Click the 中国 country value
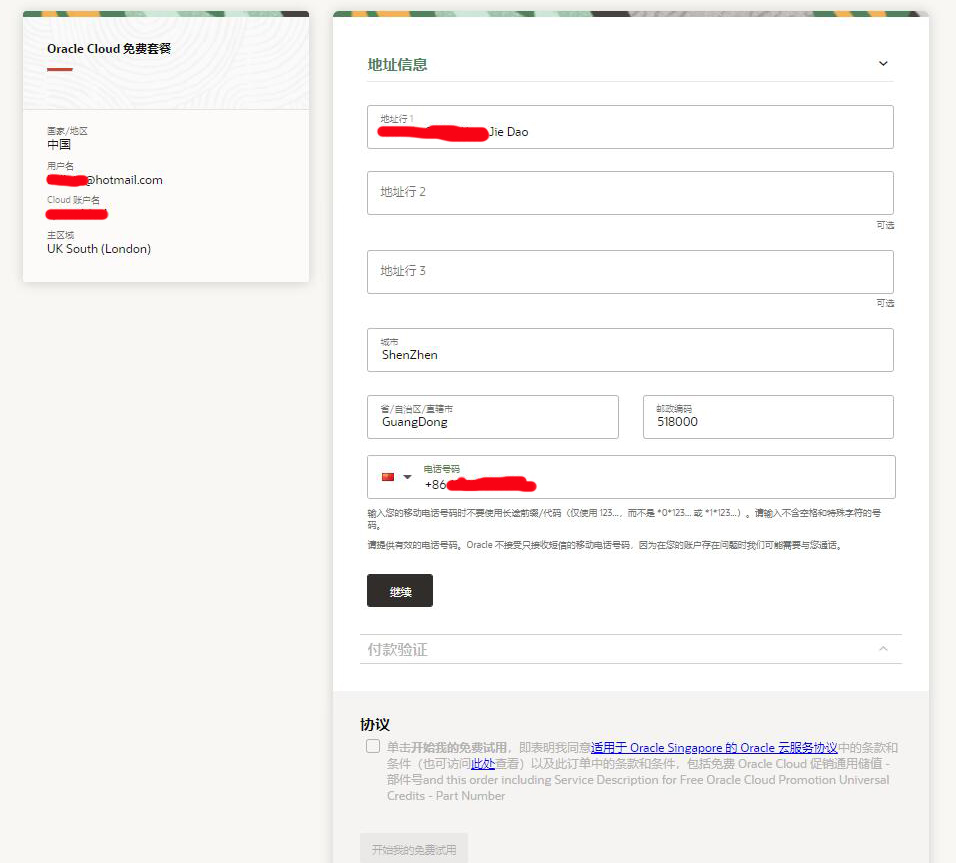Screen dimensions: 956x863 click(x=59, y=145)
